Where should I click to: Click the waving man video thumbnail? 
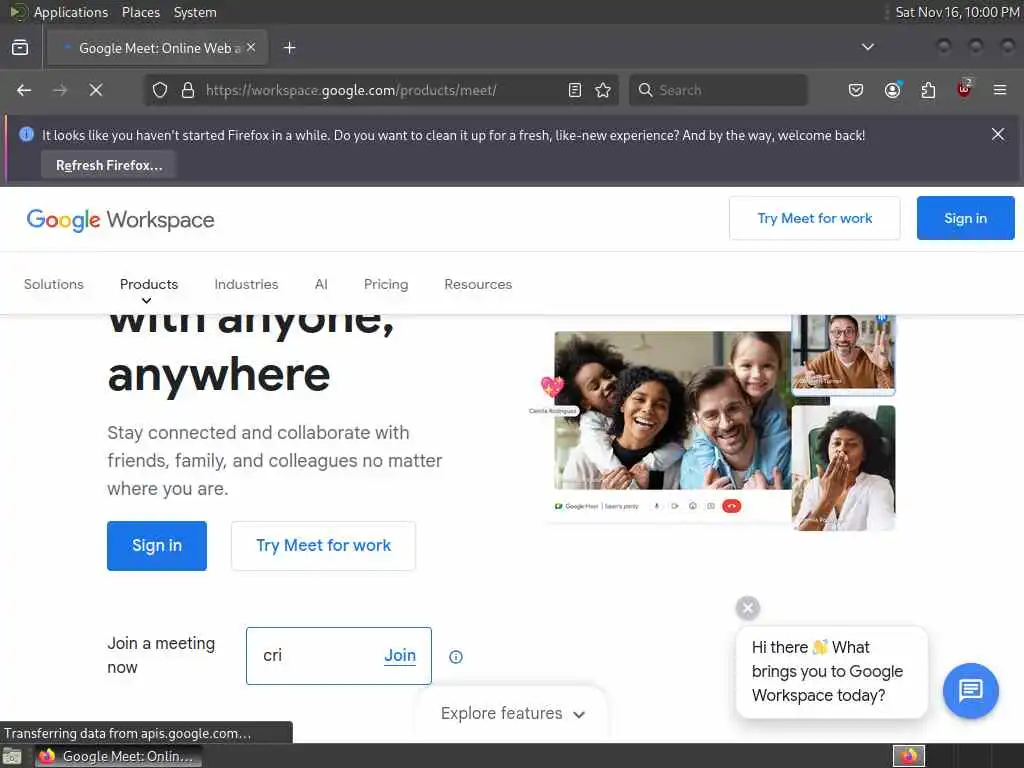click(x=843, y=354)
